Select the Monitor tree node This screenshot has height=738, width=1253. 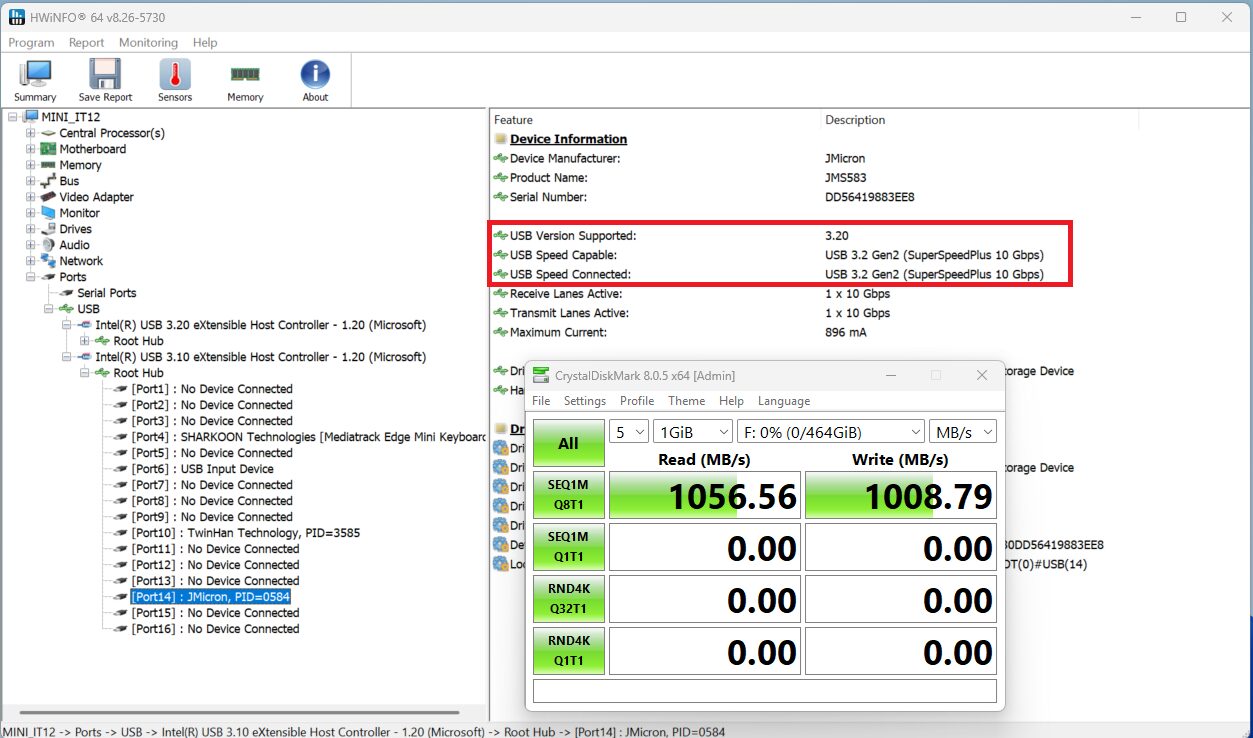click(x=79, y=213)
